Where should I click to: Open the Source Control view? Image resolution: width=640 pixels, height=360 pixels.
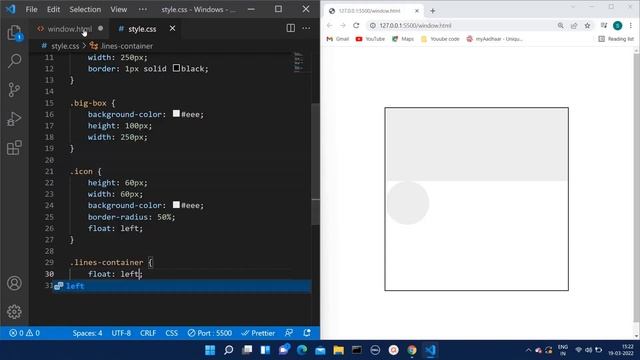(14, 90)
